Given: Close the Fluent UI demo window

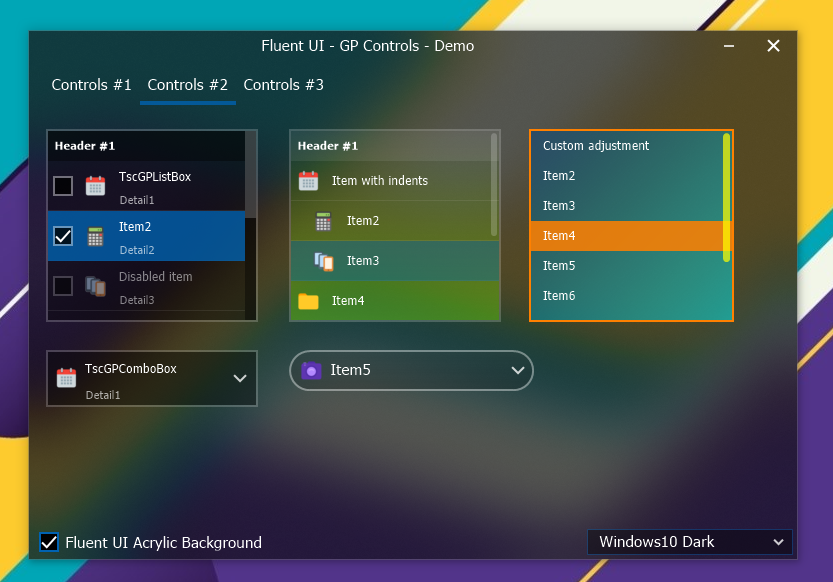Looking at the screenshot, I should coord(774,46).
